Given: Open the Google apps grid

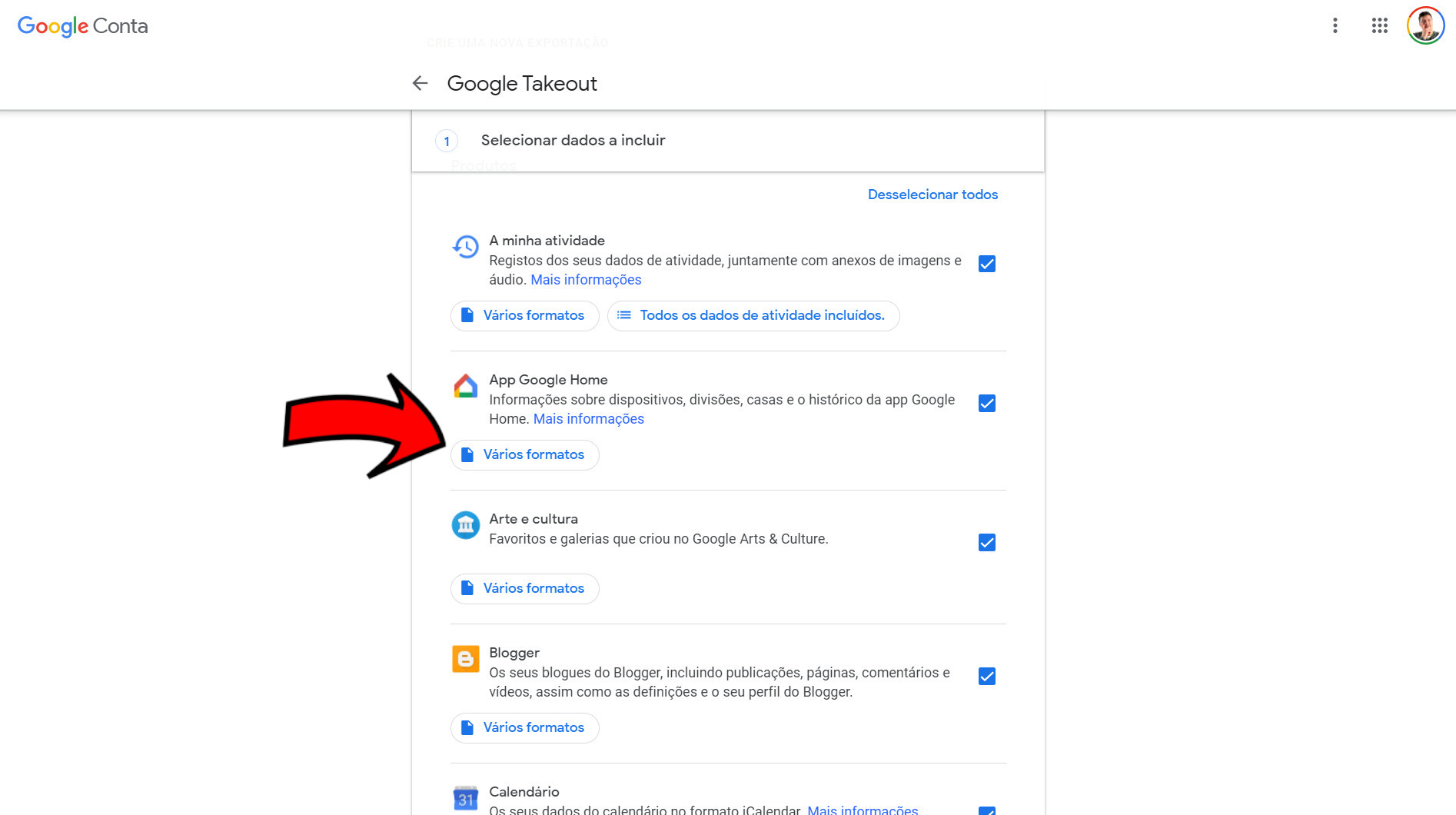Looking at the screenshot, I should point(1380,25).
